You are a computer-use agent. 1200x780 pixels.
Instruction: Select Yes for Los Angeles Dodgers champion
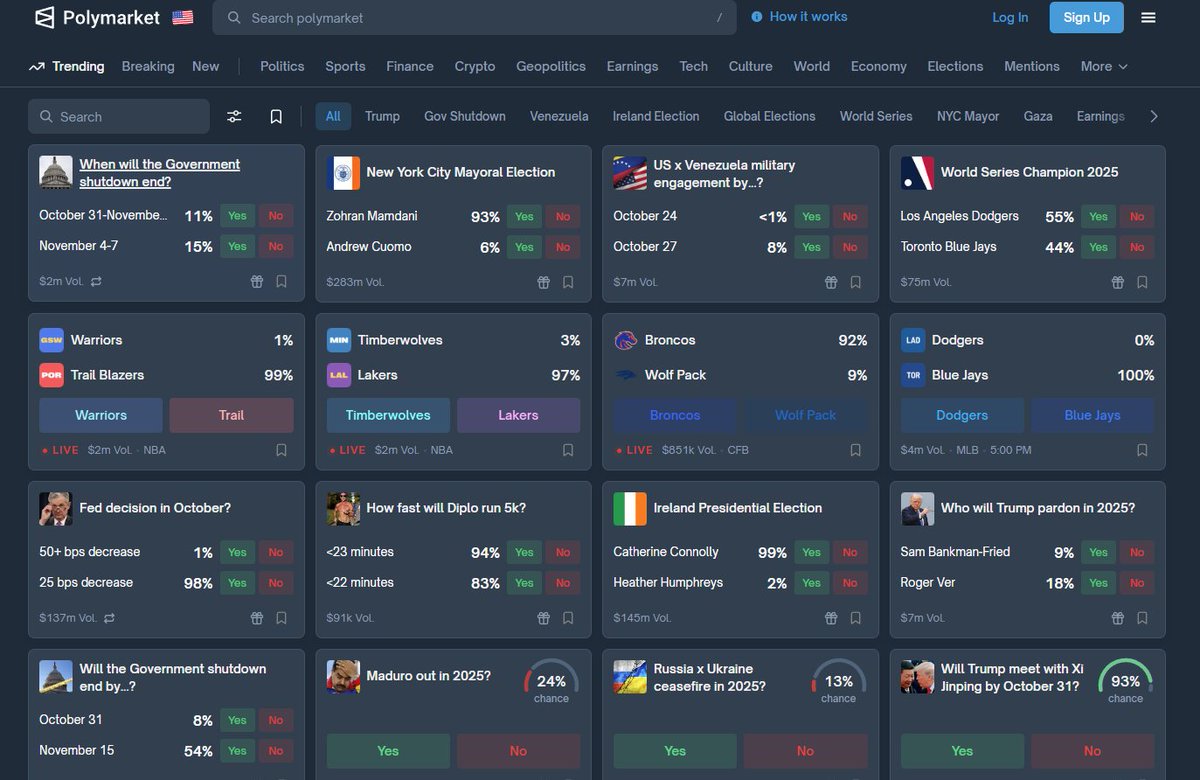pyautogui.click(x=1098, y=216)
